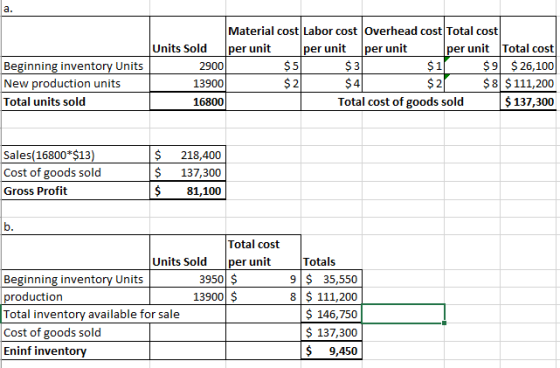Select the gross profit value 81,100
The height and width of the screenshot is (368, 560).
coord(188,190)
